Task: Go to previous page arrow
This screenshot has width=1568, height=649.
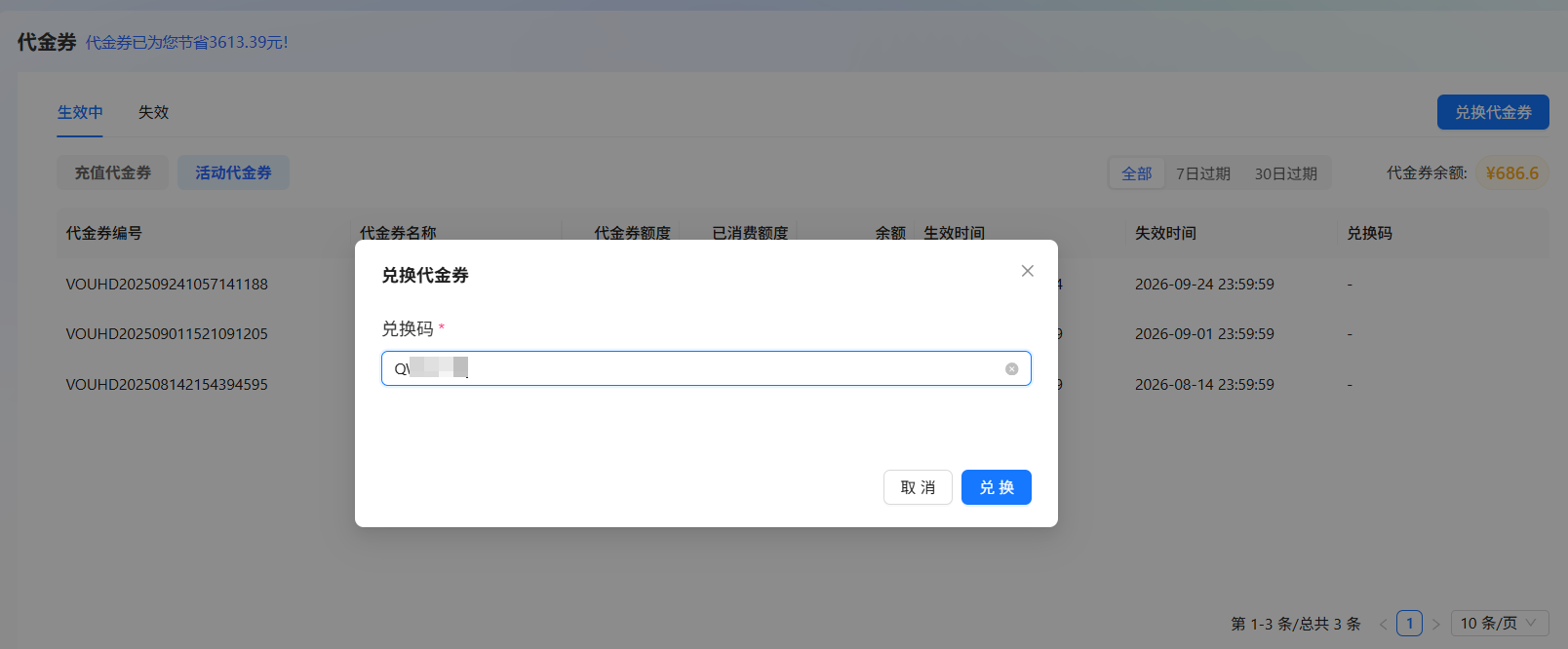Action: click(1383, 624)
